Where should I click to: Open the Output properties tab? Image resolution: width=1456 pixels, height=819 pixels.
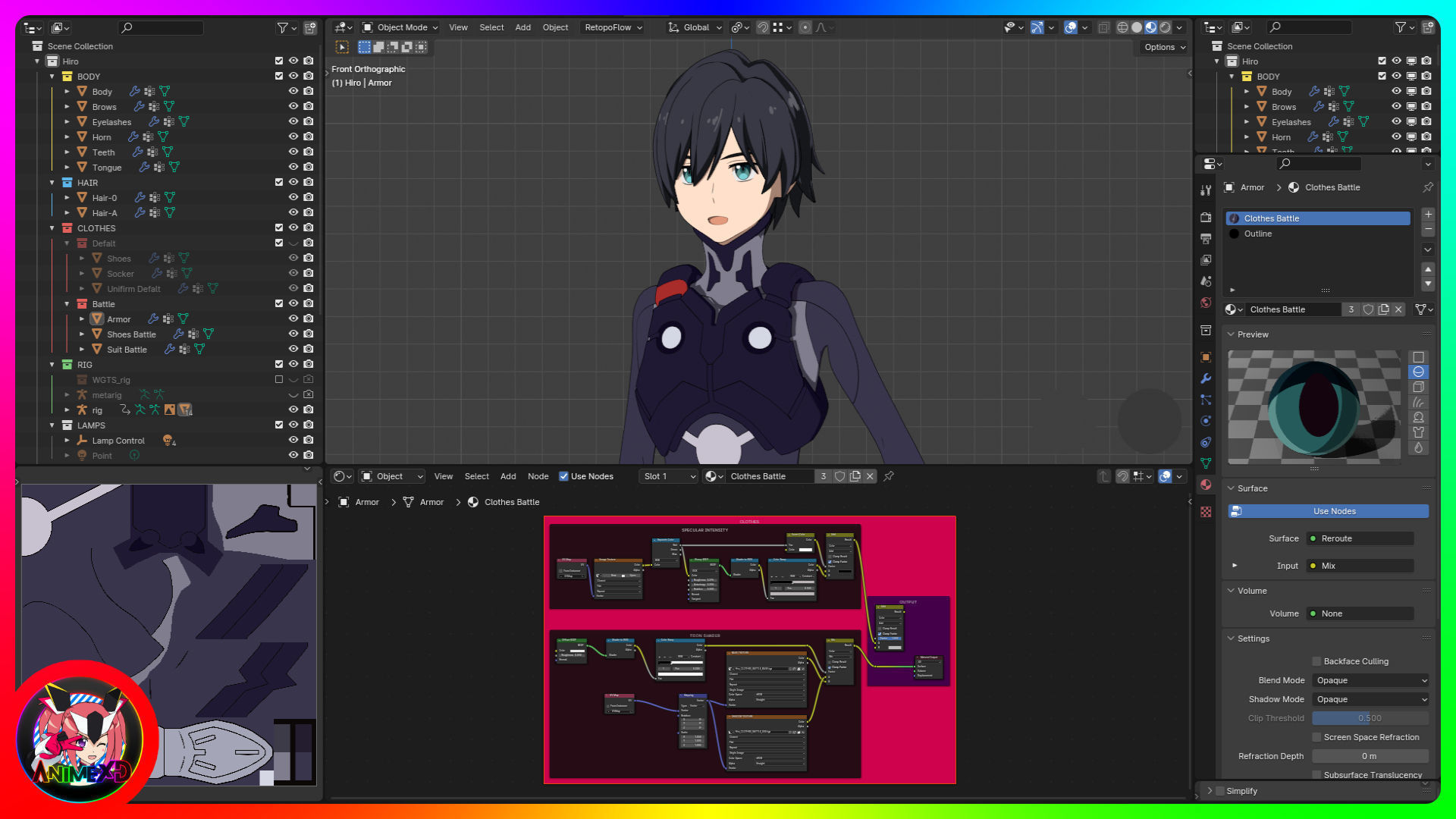[1206, 238]
